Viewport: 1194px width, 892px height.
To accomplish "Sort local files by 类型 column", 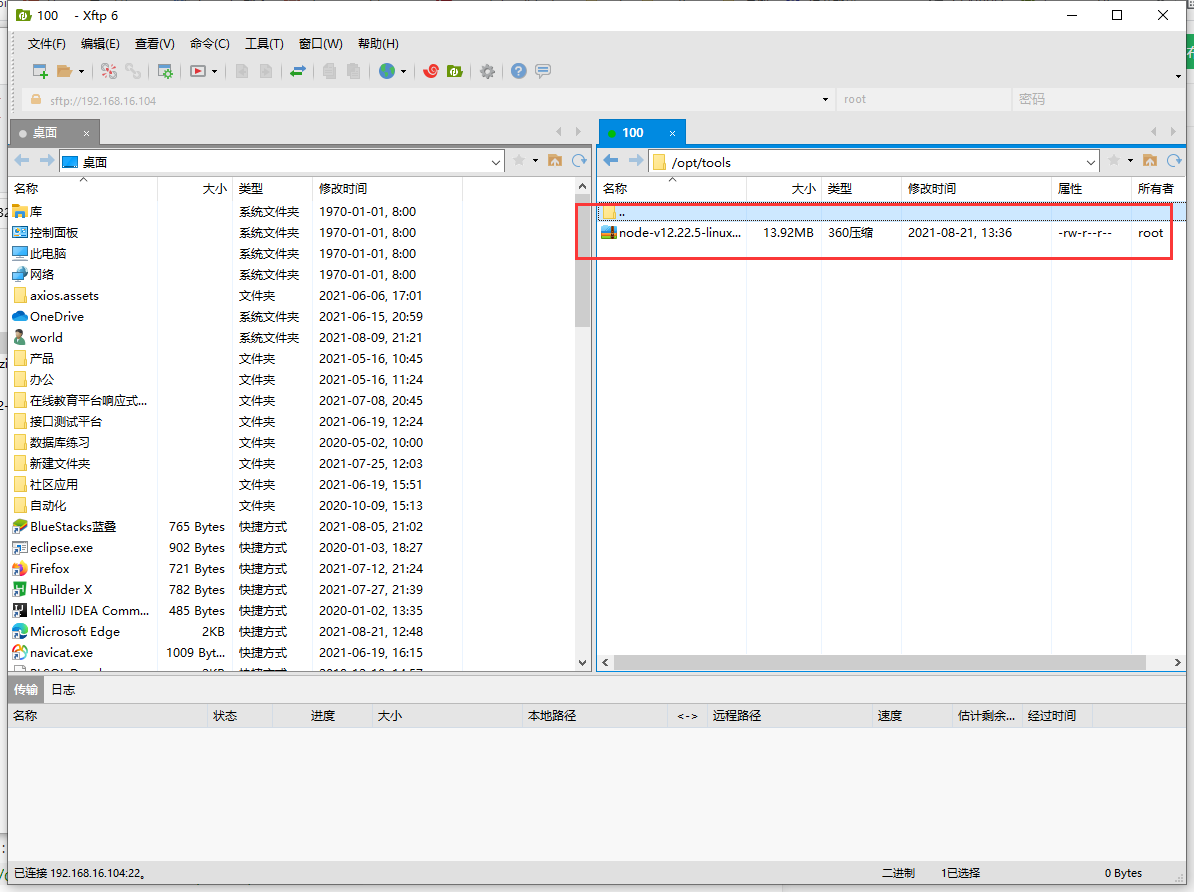I will pos(273,189).
